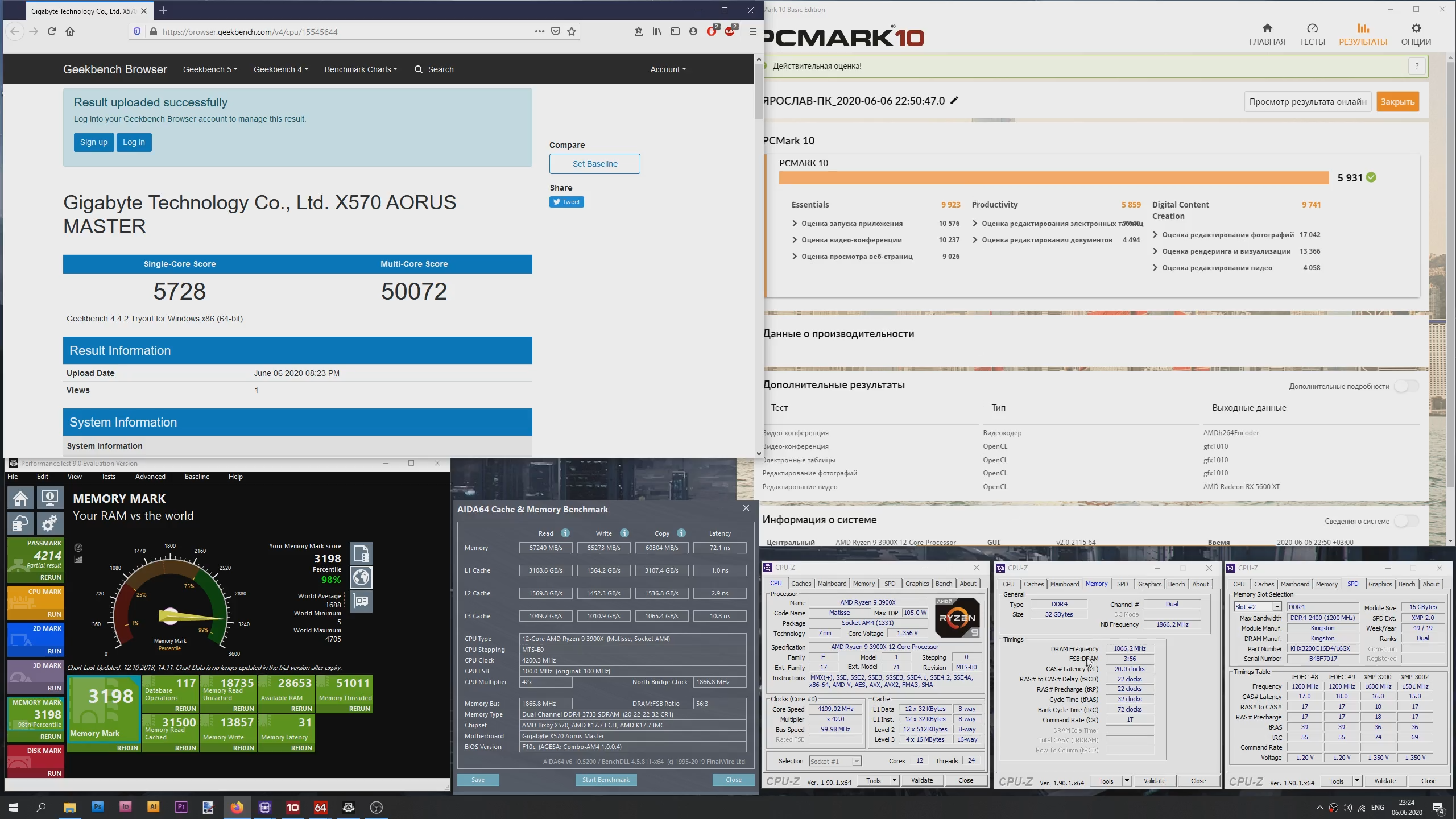
Task: Open the PerformanceTest home icon
Action: (21, 499)
